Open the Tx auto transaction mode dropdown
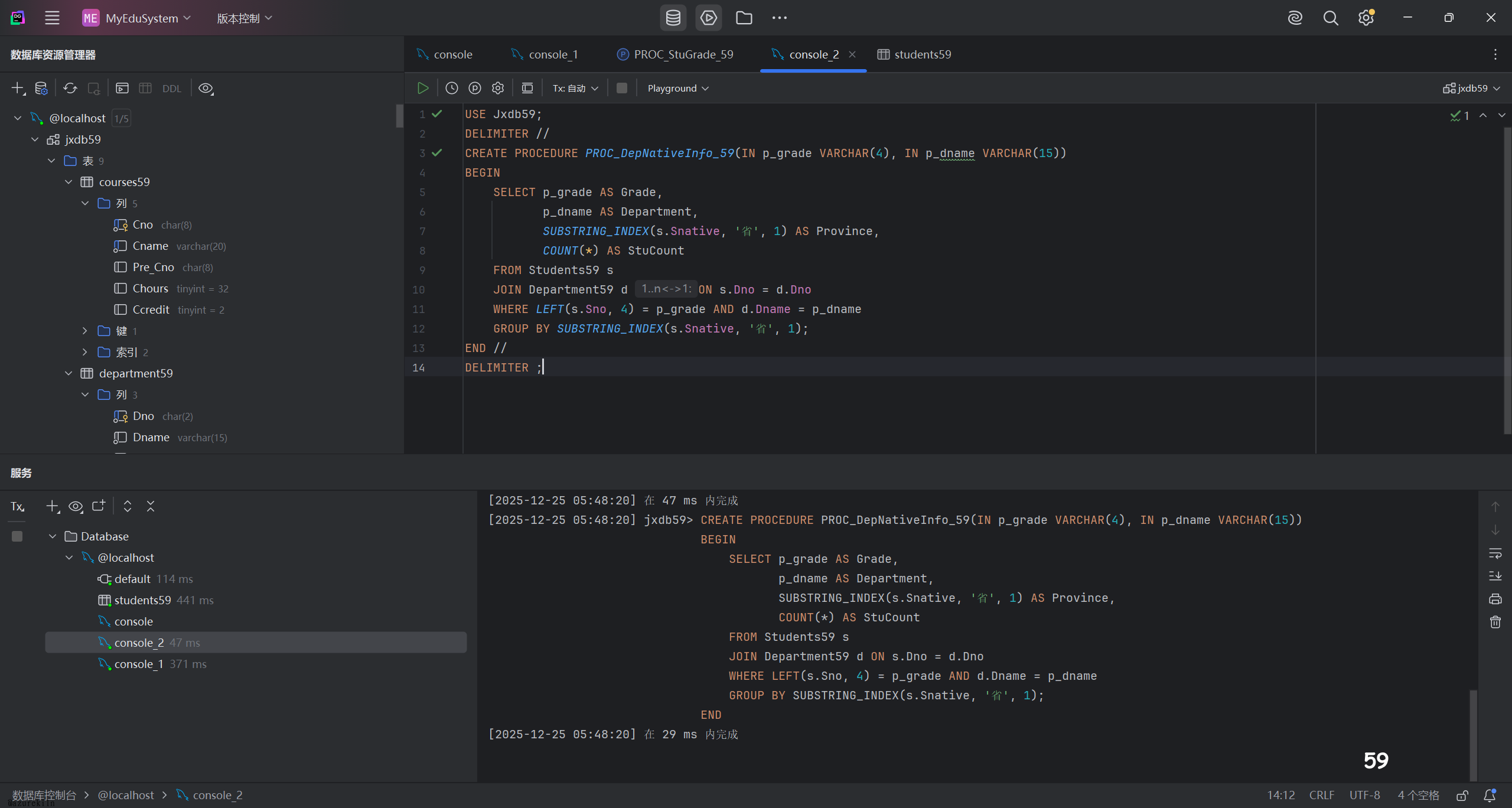This screenshot has width=1512, height=808. (x=575, y=88)
